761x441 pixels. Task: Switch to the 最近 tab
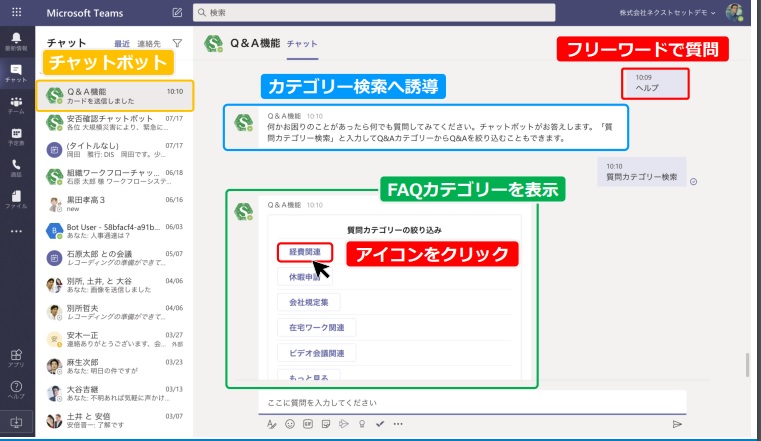122,44
